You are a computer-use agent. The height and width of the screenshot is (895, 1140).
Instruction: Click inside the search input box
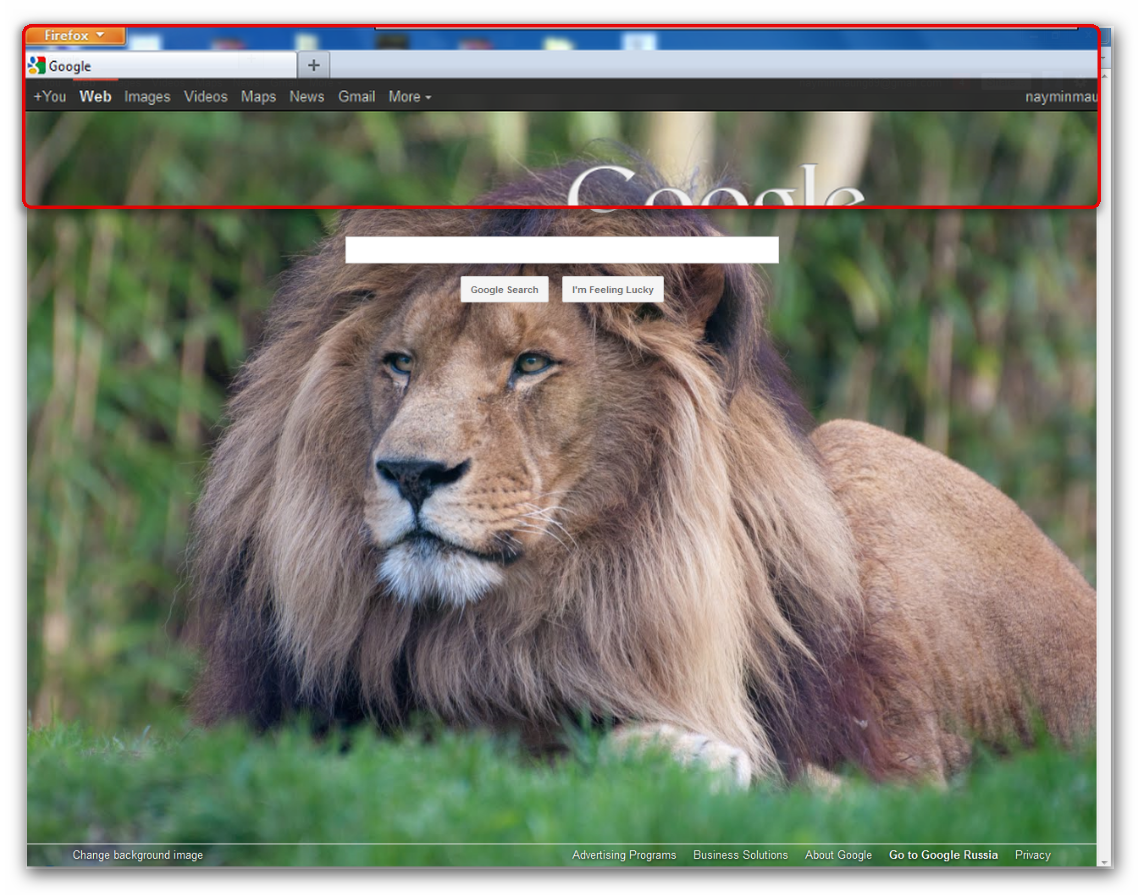(x=562, y=249)
